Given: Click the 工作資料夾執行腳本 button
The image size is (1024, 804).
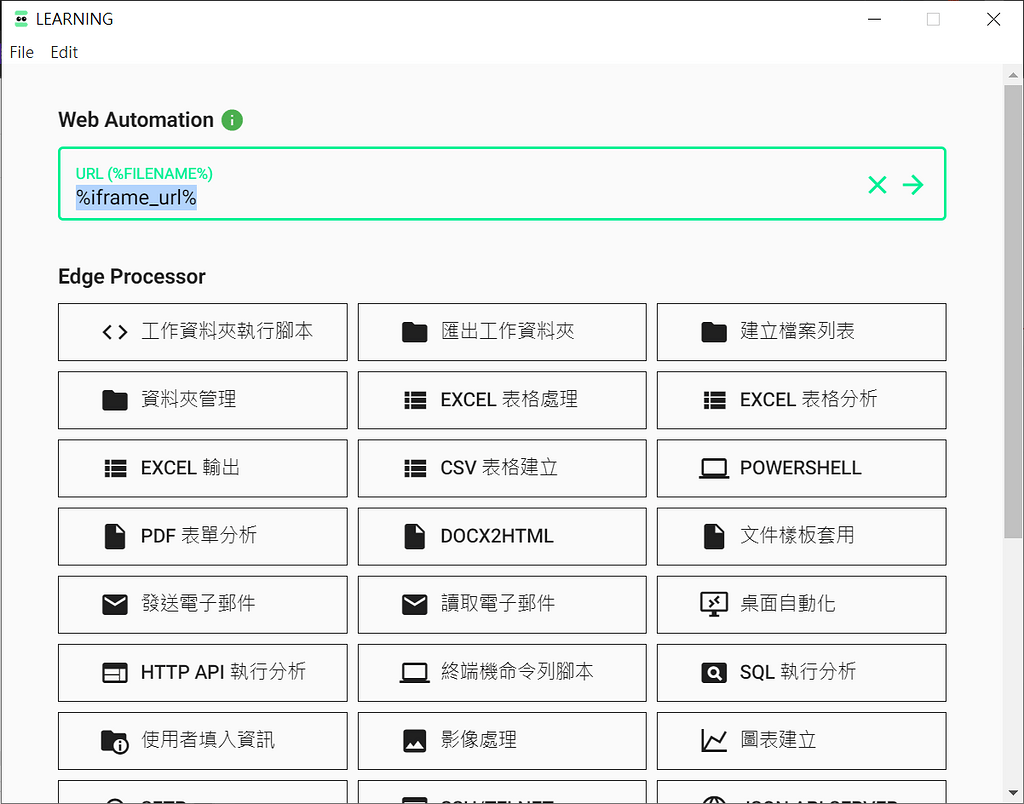Looking at the screenshot, I should coord(202,332).
